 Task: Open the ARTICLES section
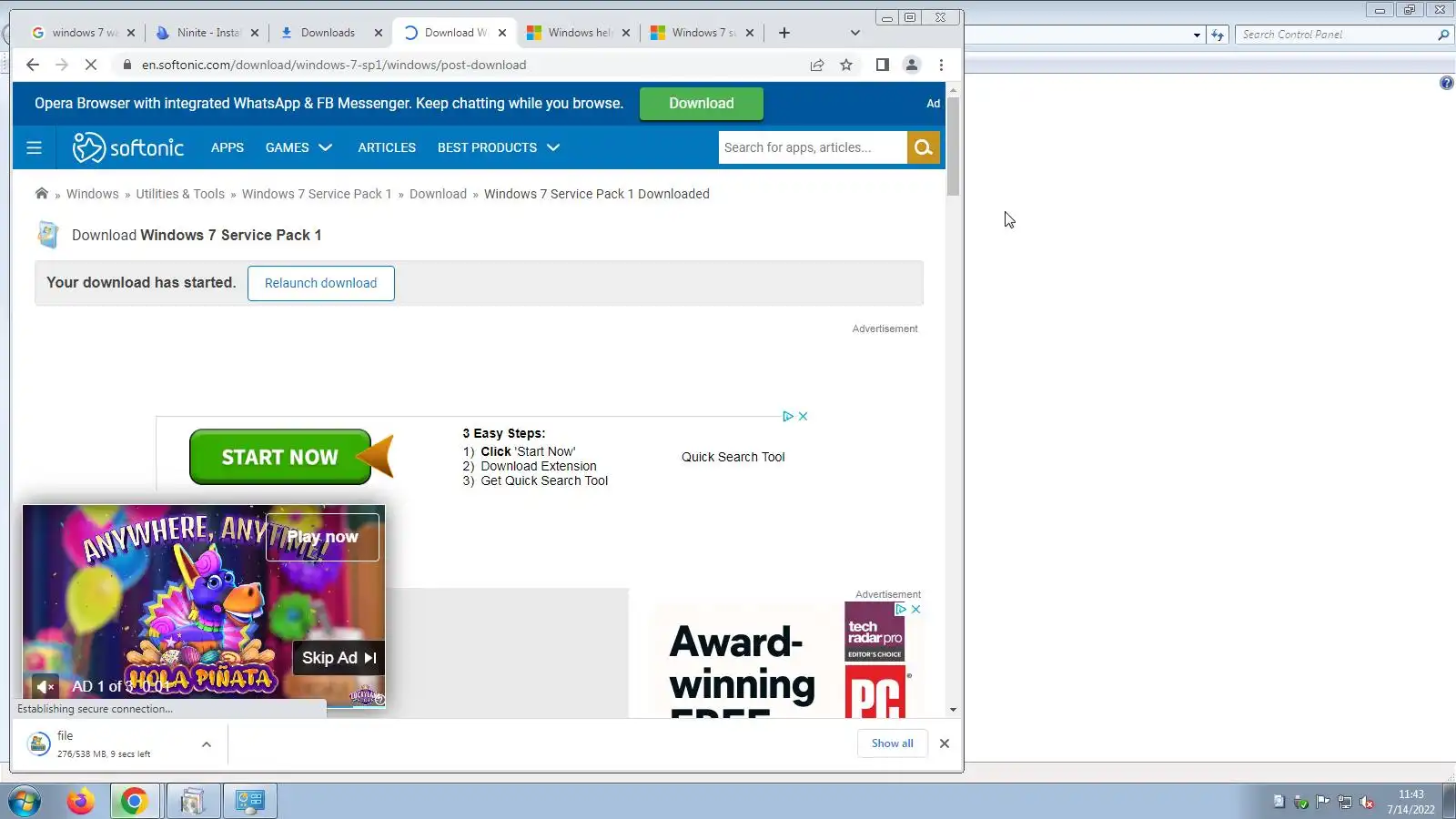[387, 147]
